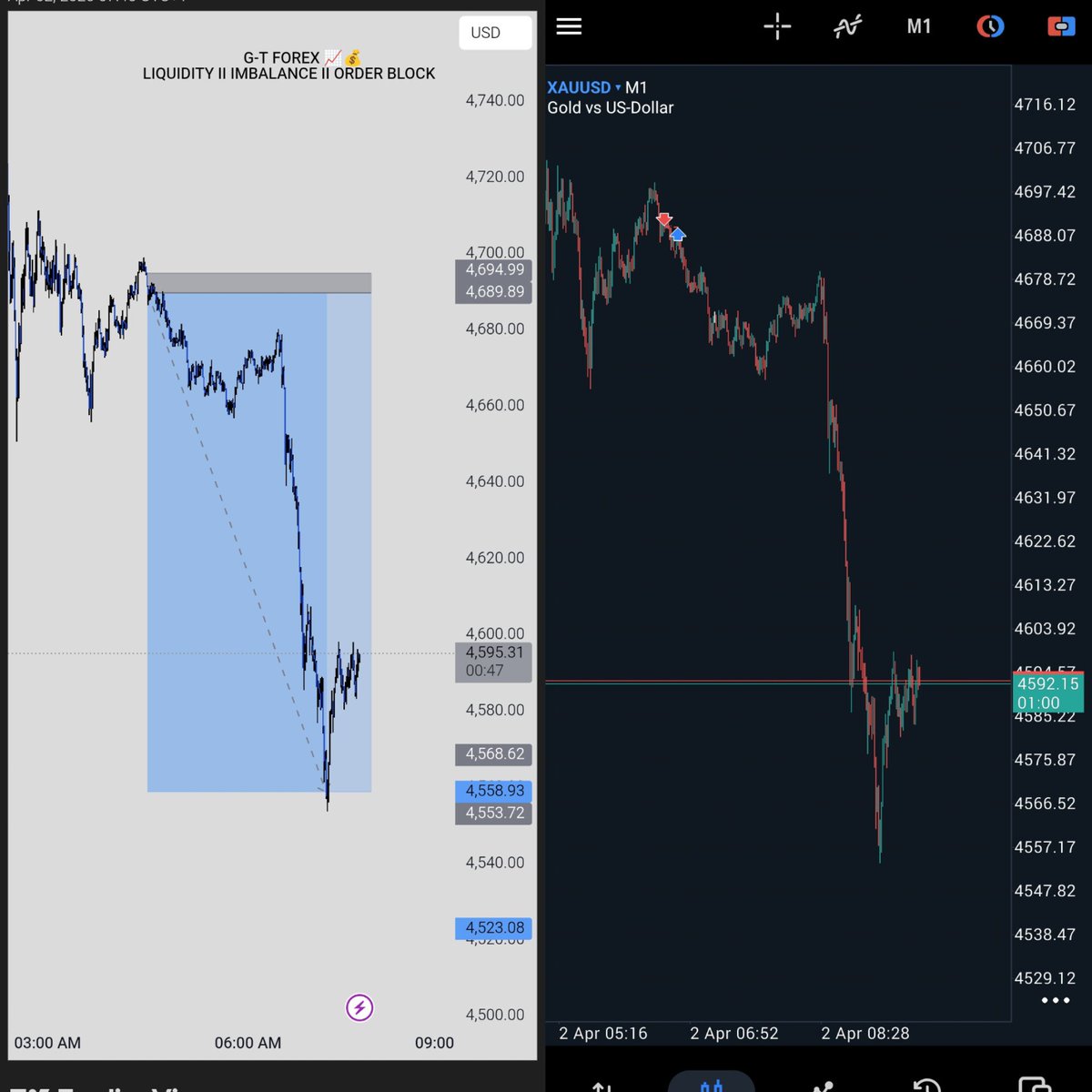Open the new order trade icon
The height and width of the screenshot is (1092, 1092).
tap(1061, 26)
